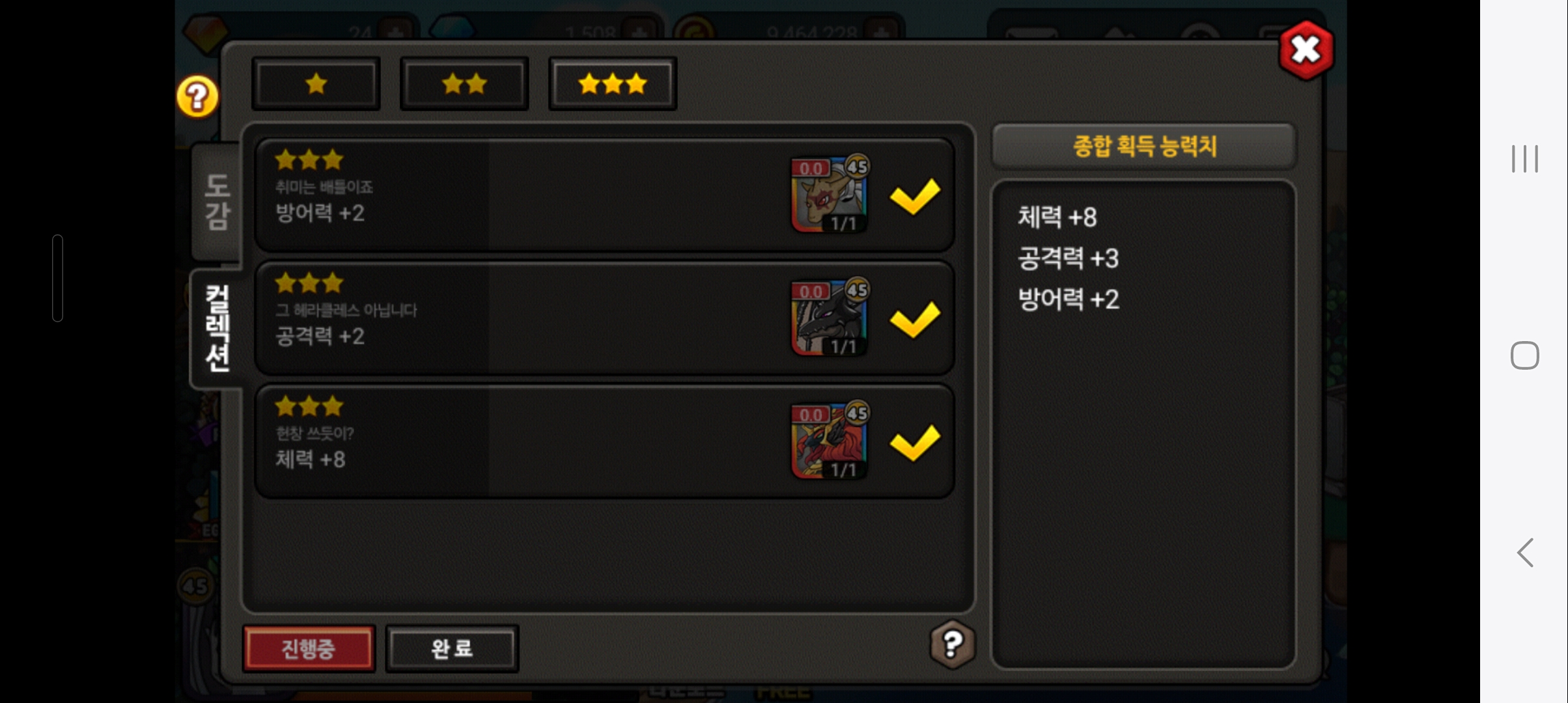Image resolution: width=1568 pixels, height=703 pixels.
Task: Tap the dark dragon portrait in 공격력 +2 row
Action: tap(830, 317)
